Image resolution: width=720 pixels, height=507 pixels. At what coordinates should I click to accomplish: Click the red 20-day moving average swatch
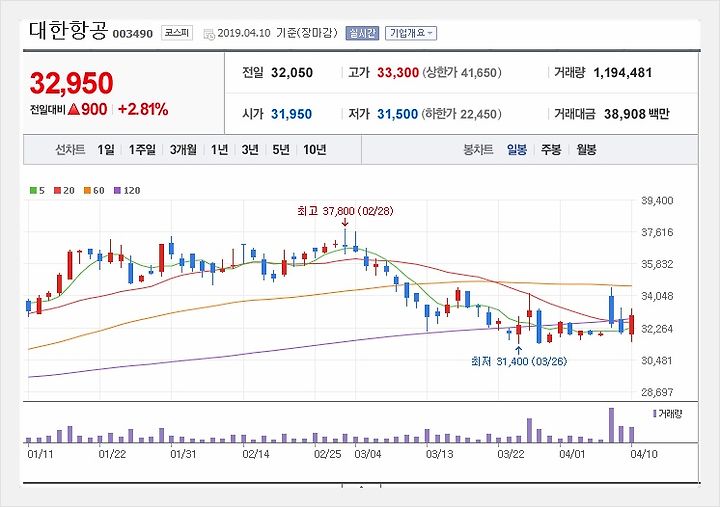(x=57, y=191)
